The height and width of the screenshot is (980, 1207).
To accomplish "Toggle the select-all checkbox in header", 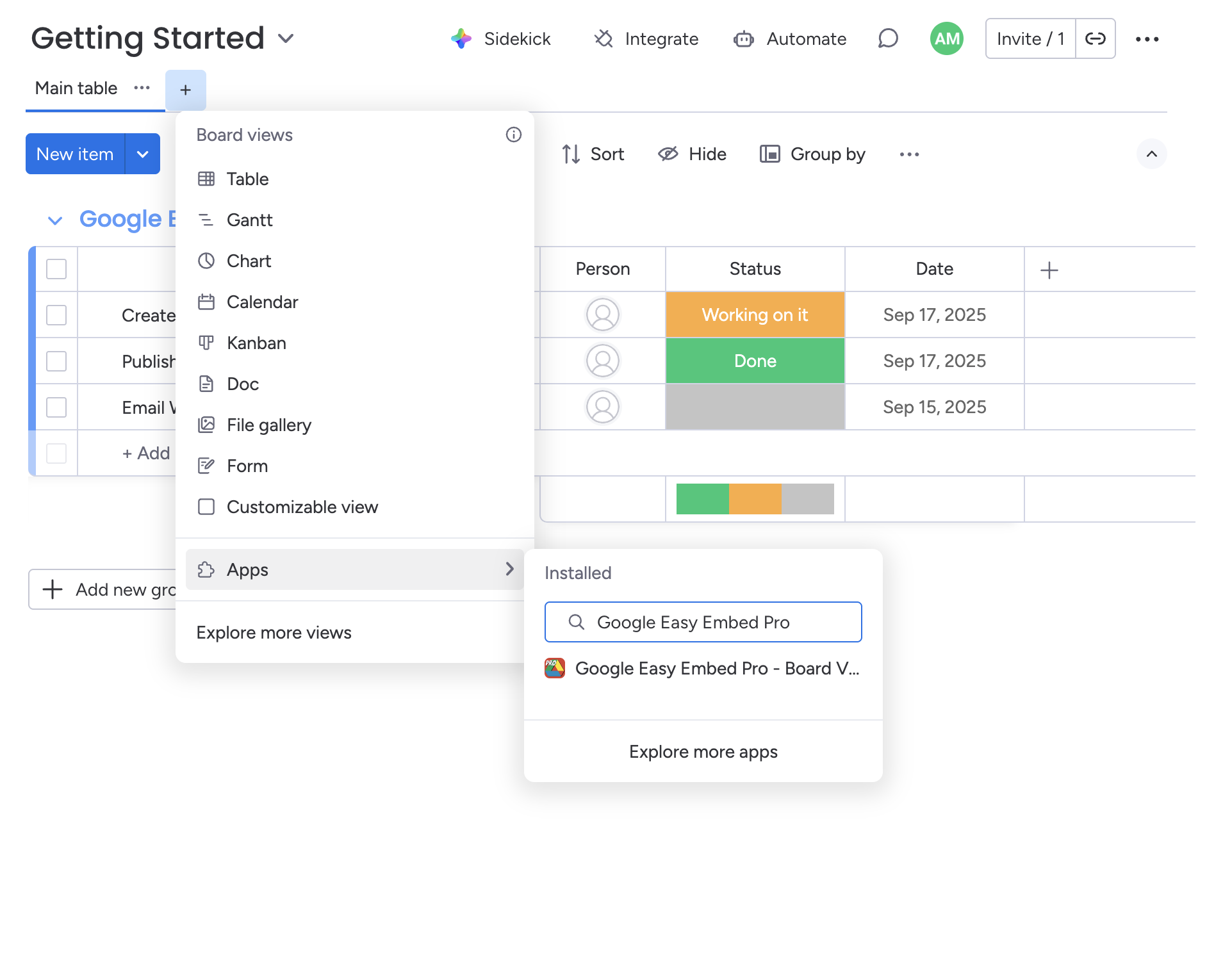I will pos(56,270).
